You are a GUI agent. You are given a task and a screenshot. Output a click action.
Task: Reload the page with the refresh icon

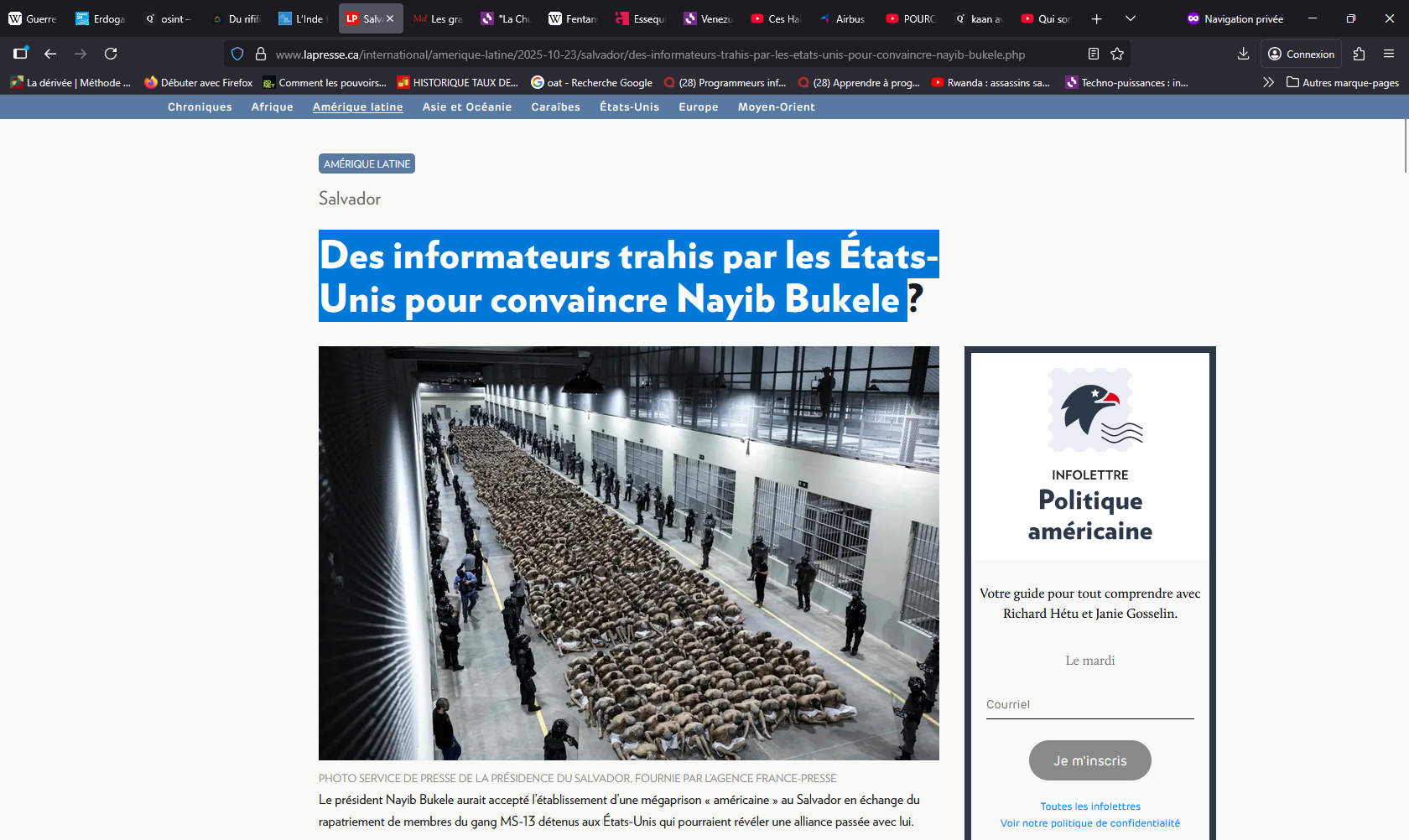click(111, 54)
